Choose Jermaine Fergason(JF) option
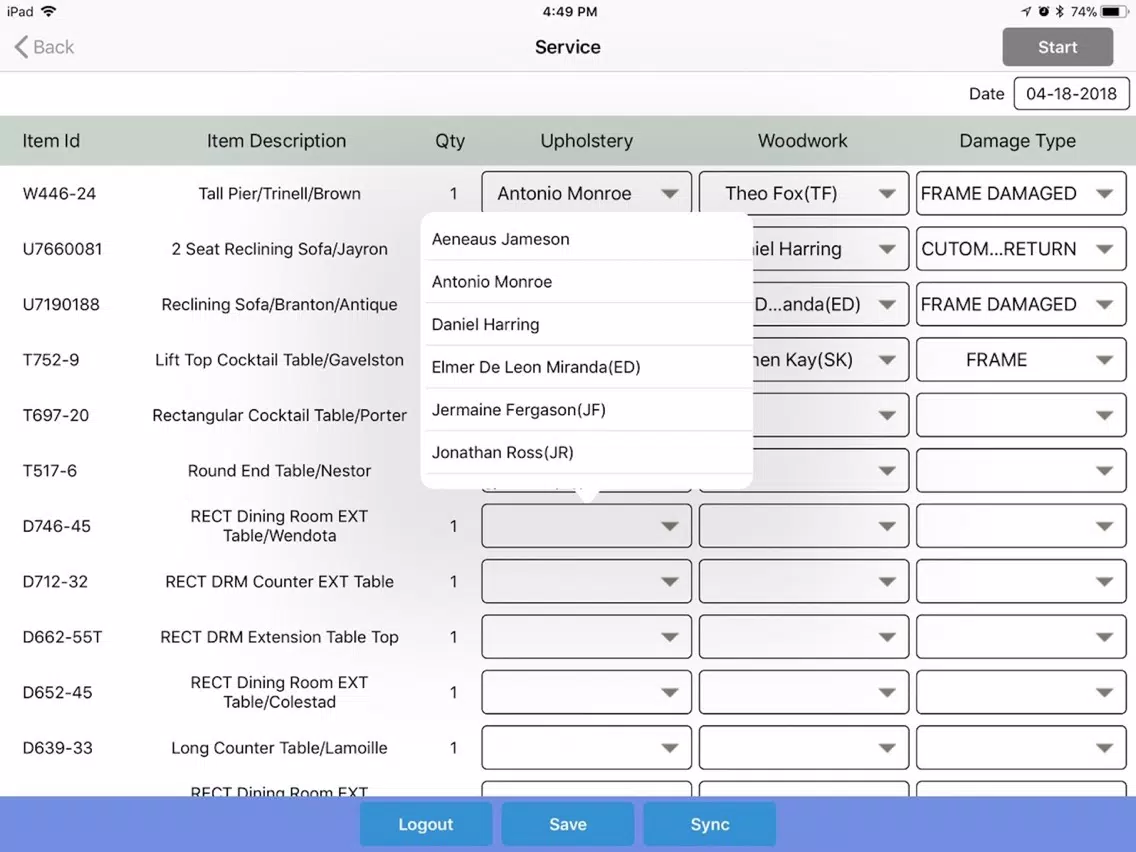The height and width of the screenshot is (852, 1136). pos(587,410)
